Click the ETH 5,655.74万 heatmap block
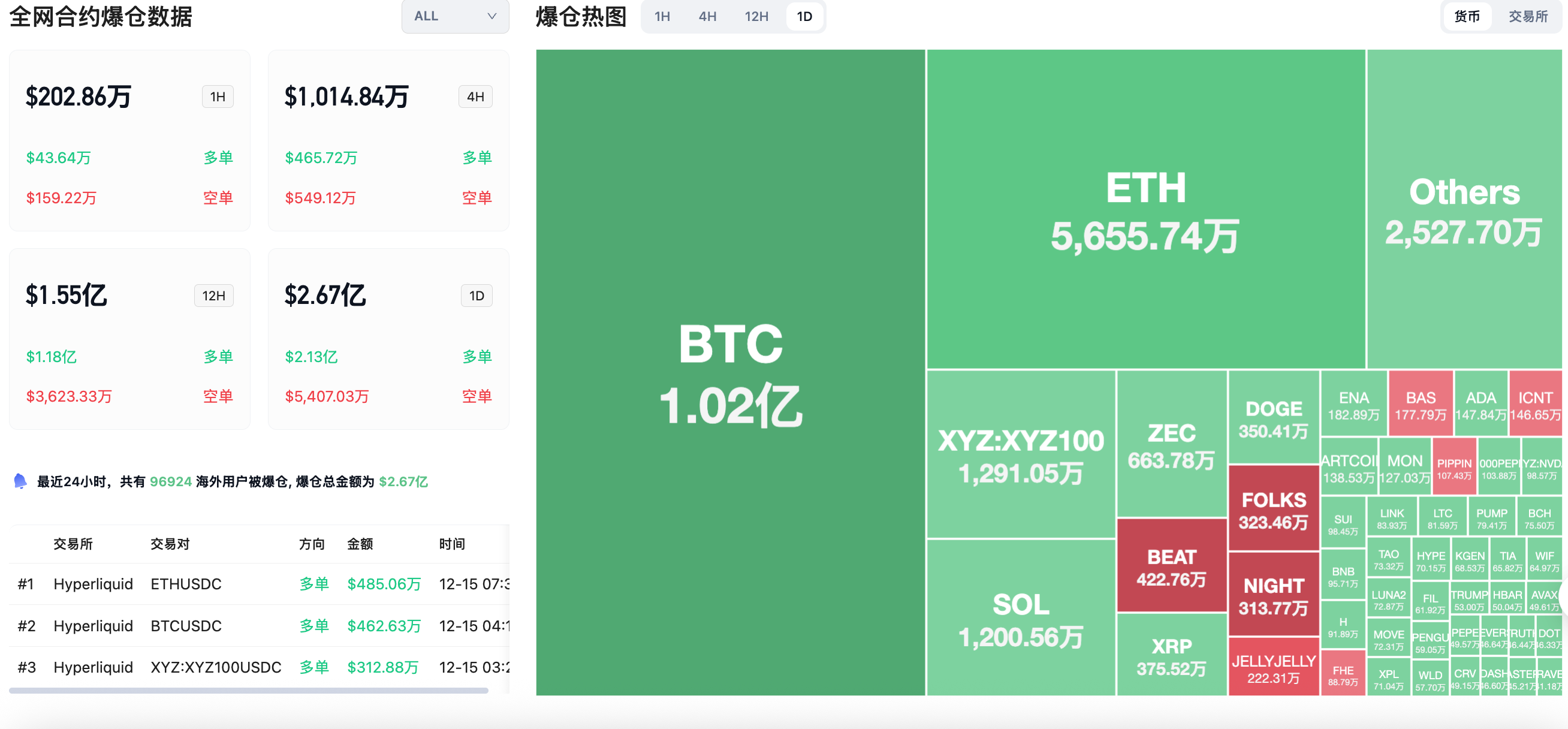1568x729 pixels. pyautogui.click(x=1145, y=209)
